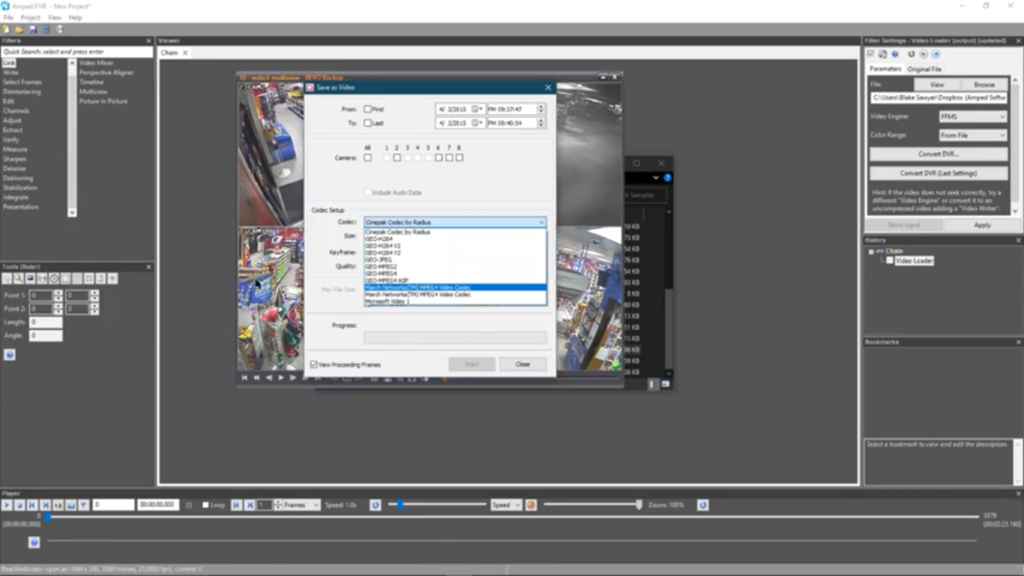Open the View menu
Screen dimensions: 1024x576
54,18
